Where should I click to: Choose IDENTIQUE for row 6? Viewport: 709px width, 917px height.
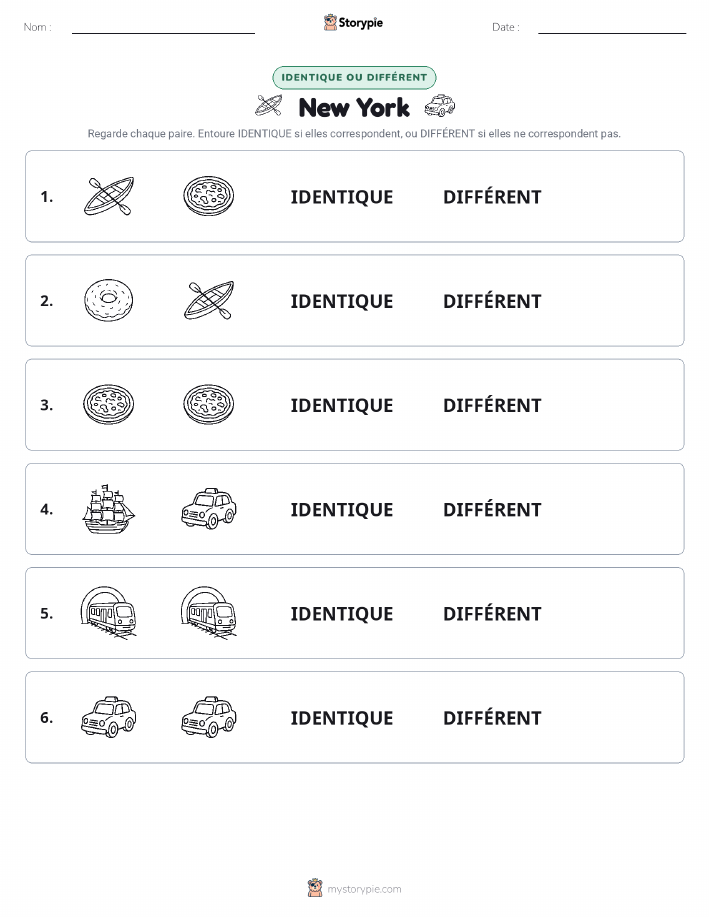click(x=342, y=718)
